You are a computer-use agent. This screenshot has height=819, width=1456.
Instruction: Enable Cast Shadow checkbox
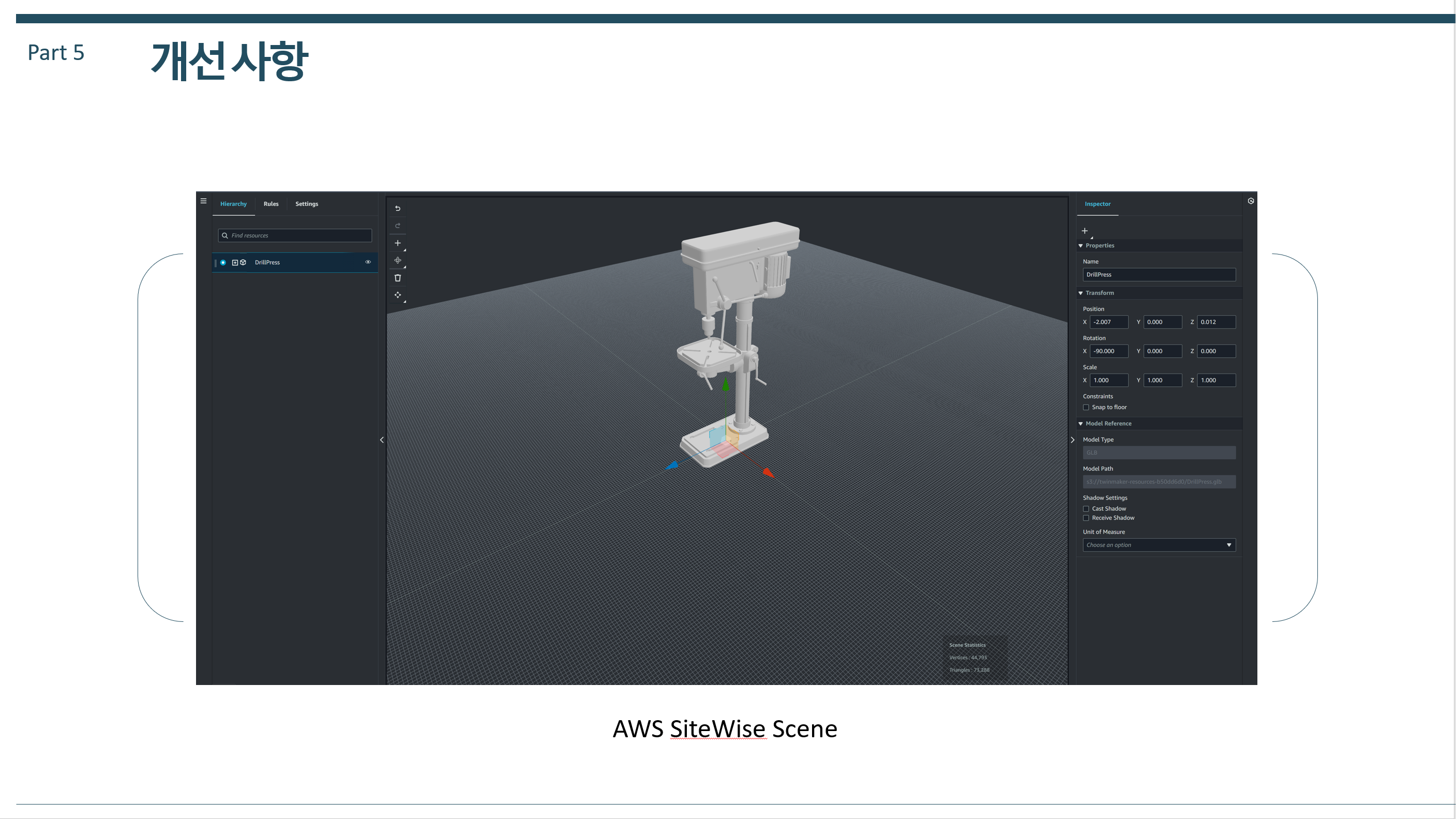pyautogui.click(x=1086, y=509)
